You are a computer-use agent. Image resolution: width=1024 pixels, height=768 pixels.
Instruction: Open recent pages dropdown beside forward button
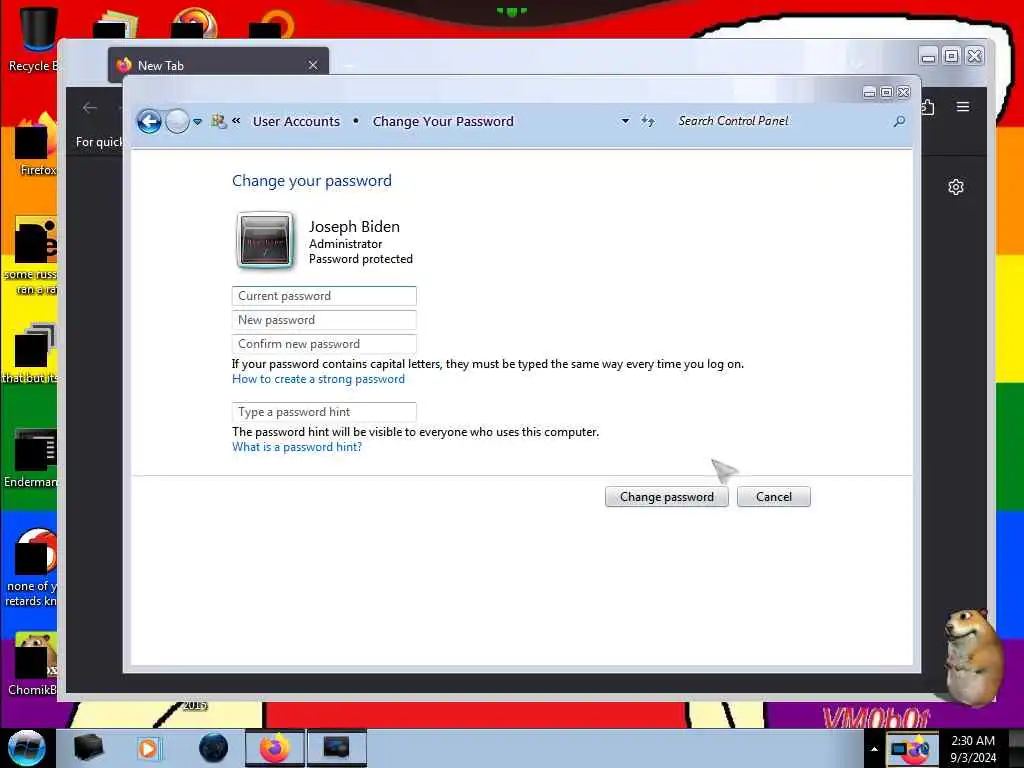tap(197, 121)
